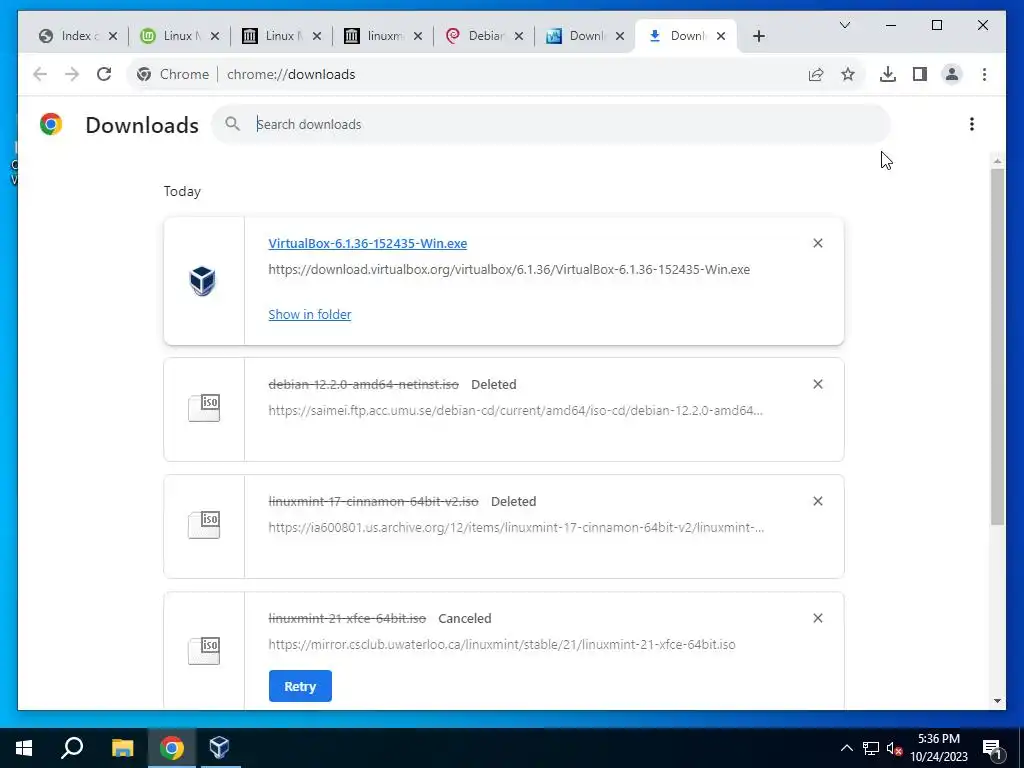This screenshot has width=1024, height=768.
Task: Toggle the side panel icon
Action: (920, 74)
